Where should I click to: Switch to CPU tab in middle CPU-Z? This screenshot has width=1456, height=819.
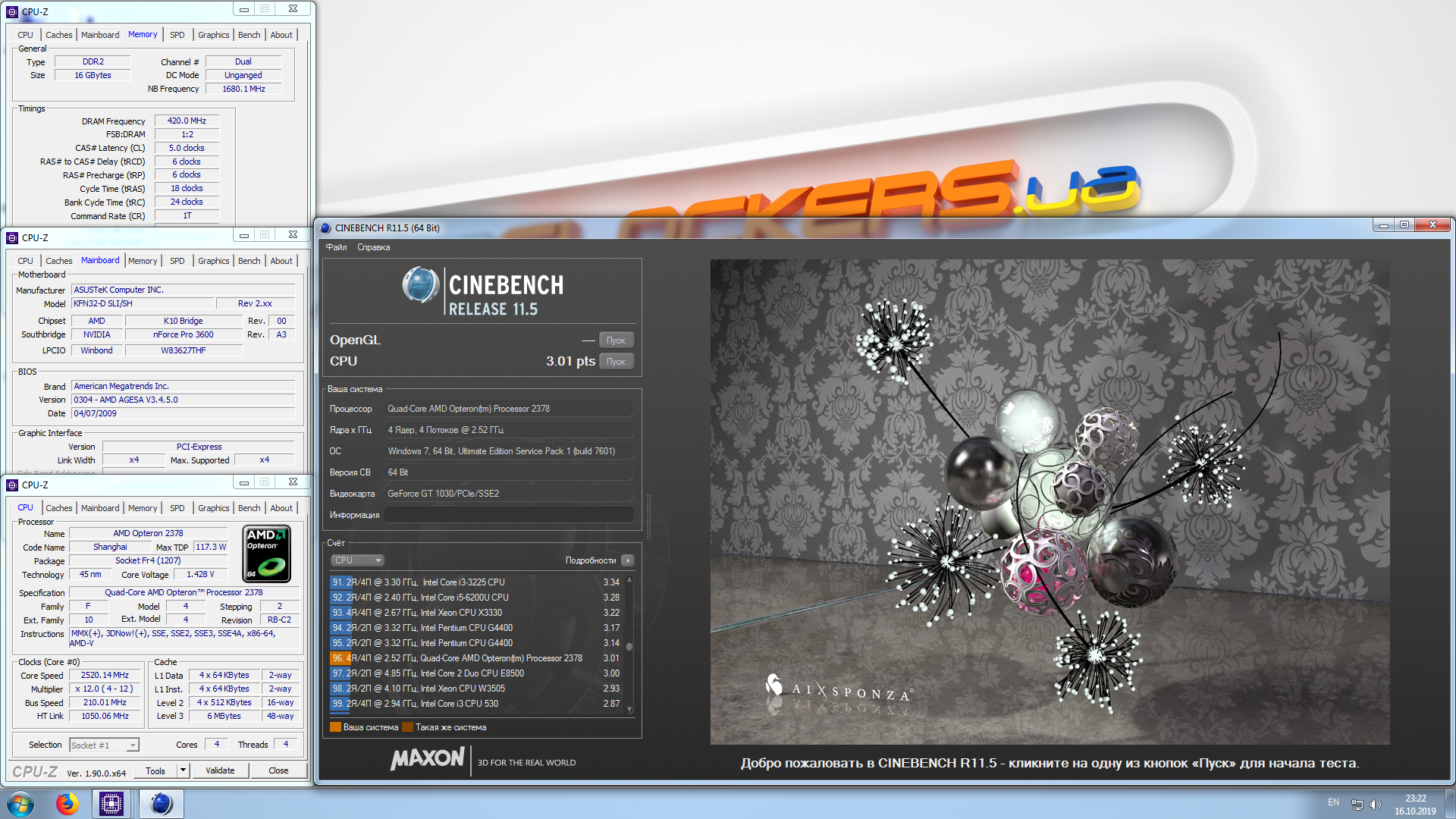coord(25,261)
